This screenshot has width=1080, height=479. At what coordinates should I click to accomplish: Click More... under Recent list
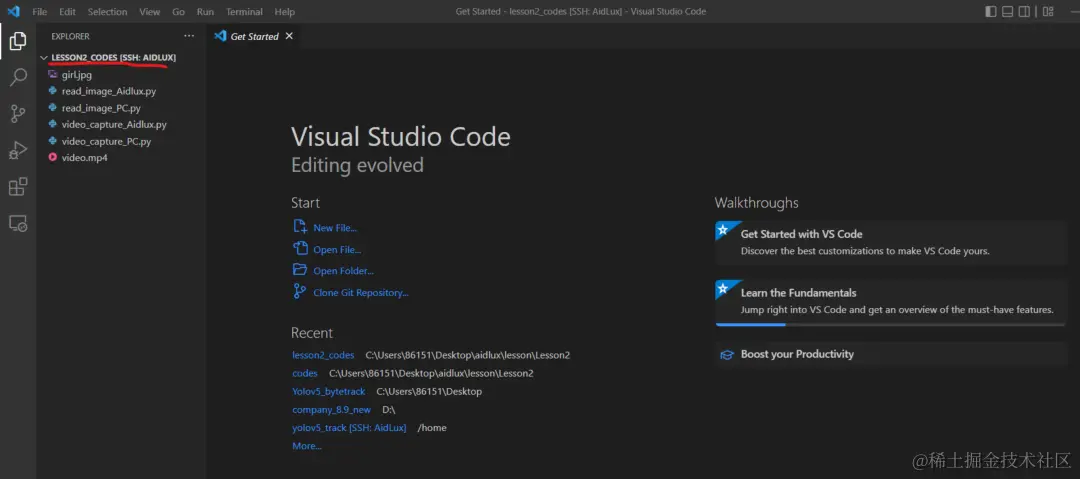307,446
